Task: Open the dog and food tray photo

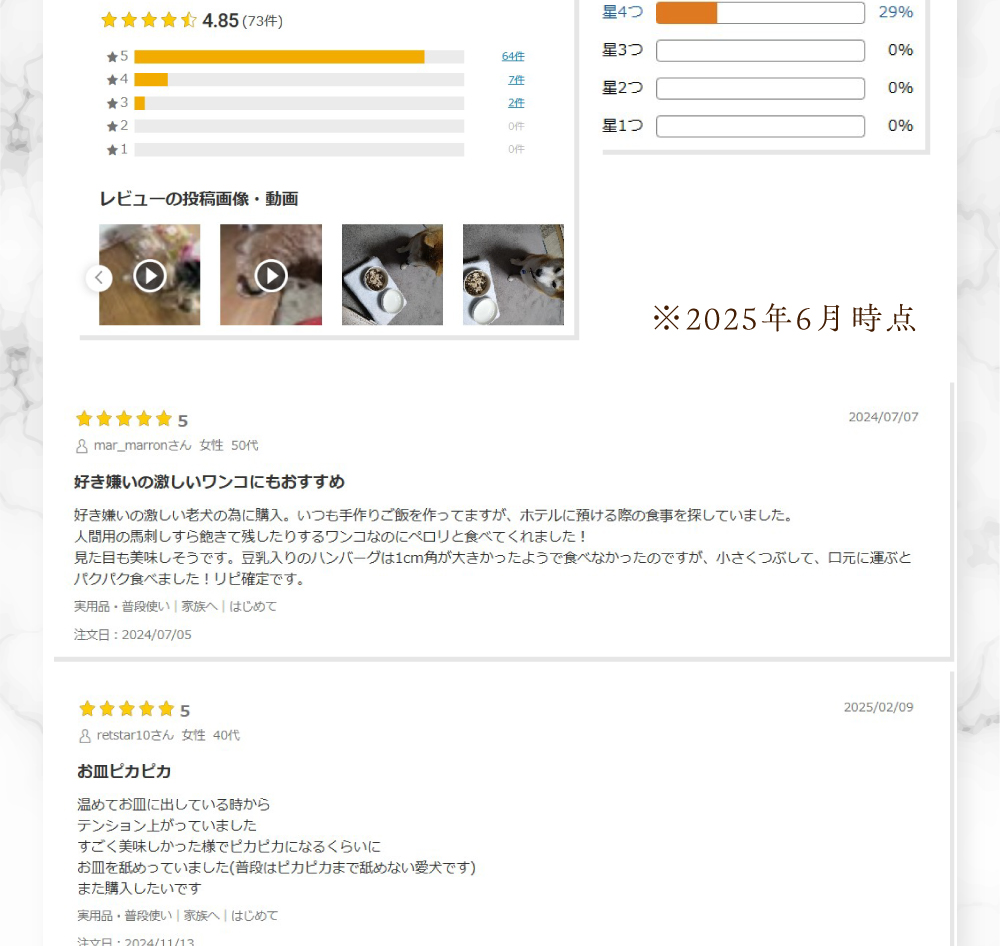Action: coord(392,275)
